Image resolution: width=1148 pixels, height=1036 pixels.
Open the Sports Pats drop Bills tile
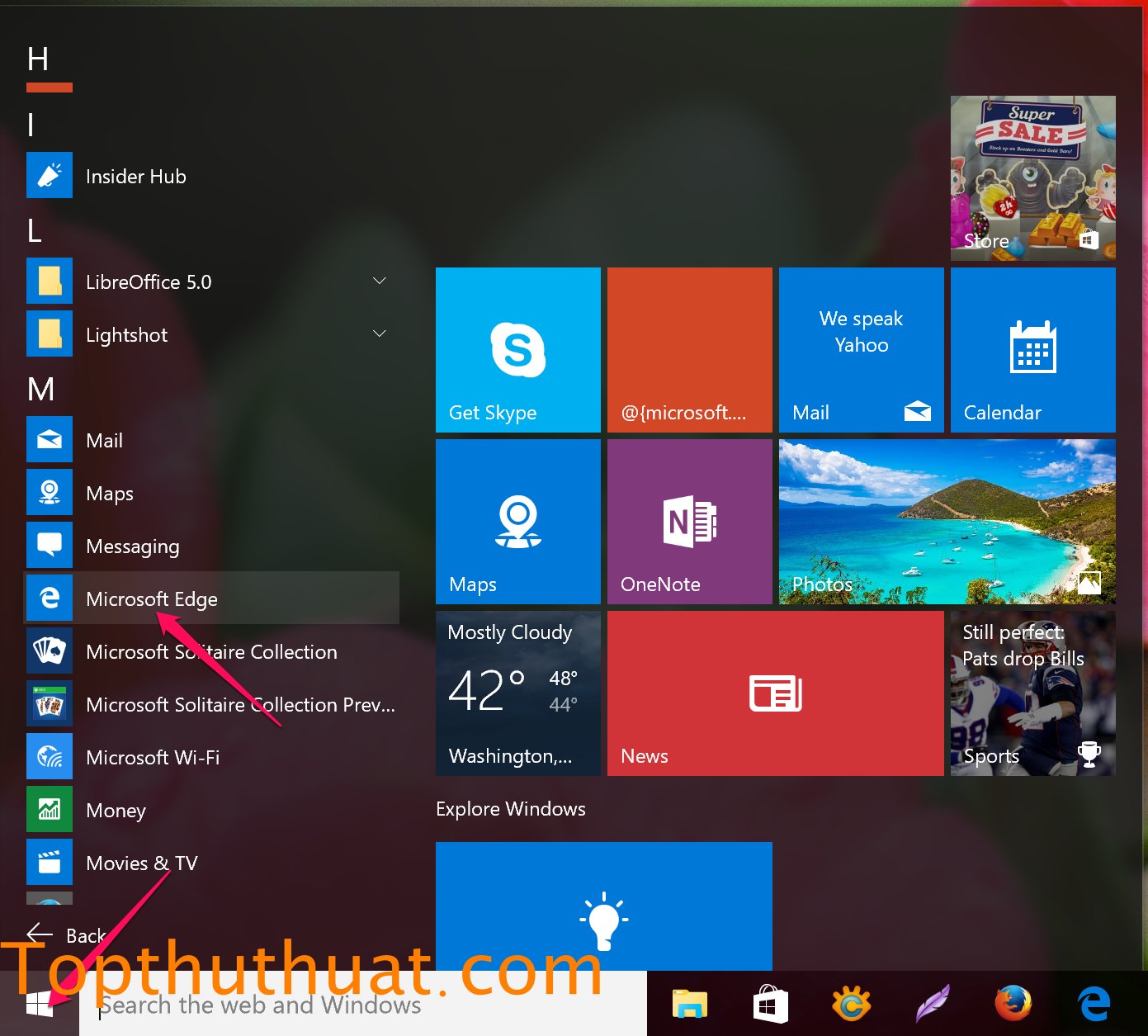coord(1033,693)
